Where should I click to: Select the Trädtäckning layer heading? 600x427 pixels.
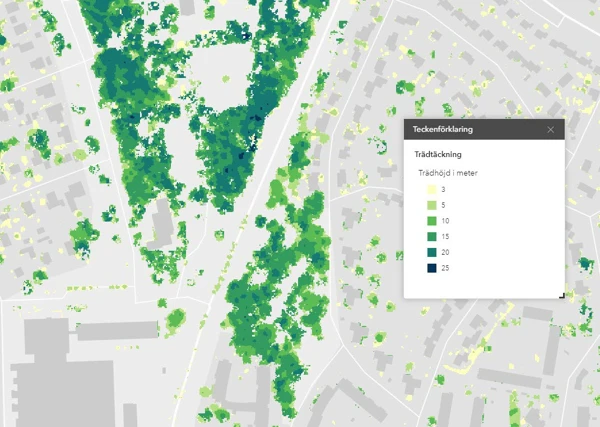(x=438, y=154)
